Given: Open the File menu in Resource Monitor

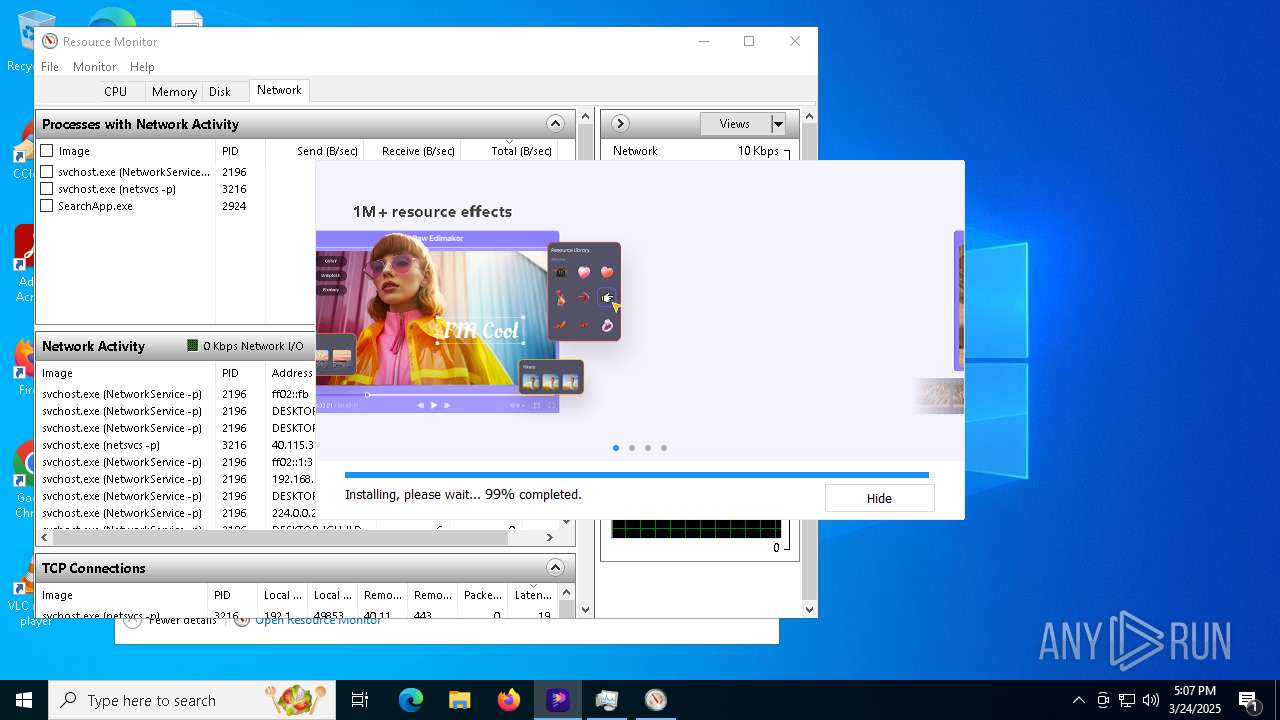Looking at the screenshot, I should [50, 67].
